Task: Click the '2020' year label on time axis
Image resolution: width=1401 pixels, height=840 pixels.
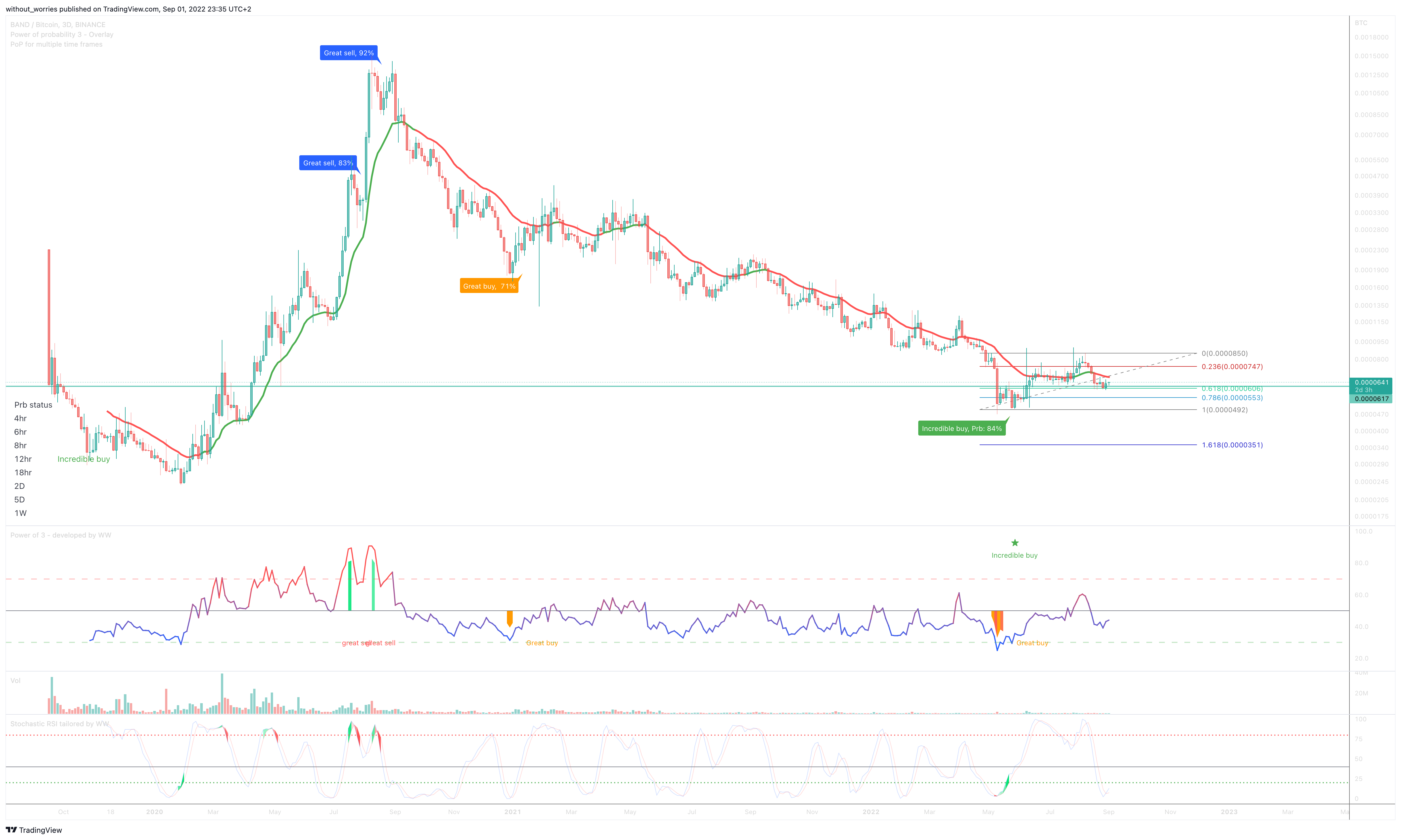Action: coord(154,812)
